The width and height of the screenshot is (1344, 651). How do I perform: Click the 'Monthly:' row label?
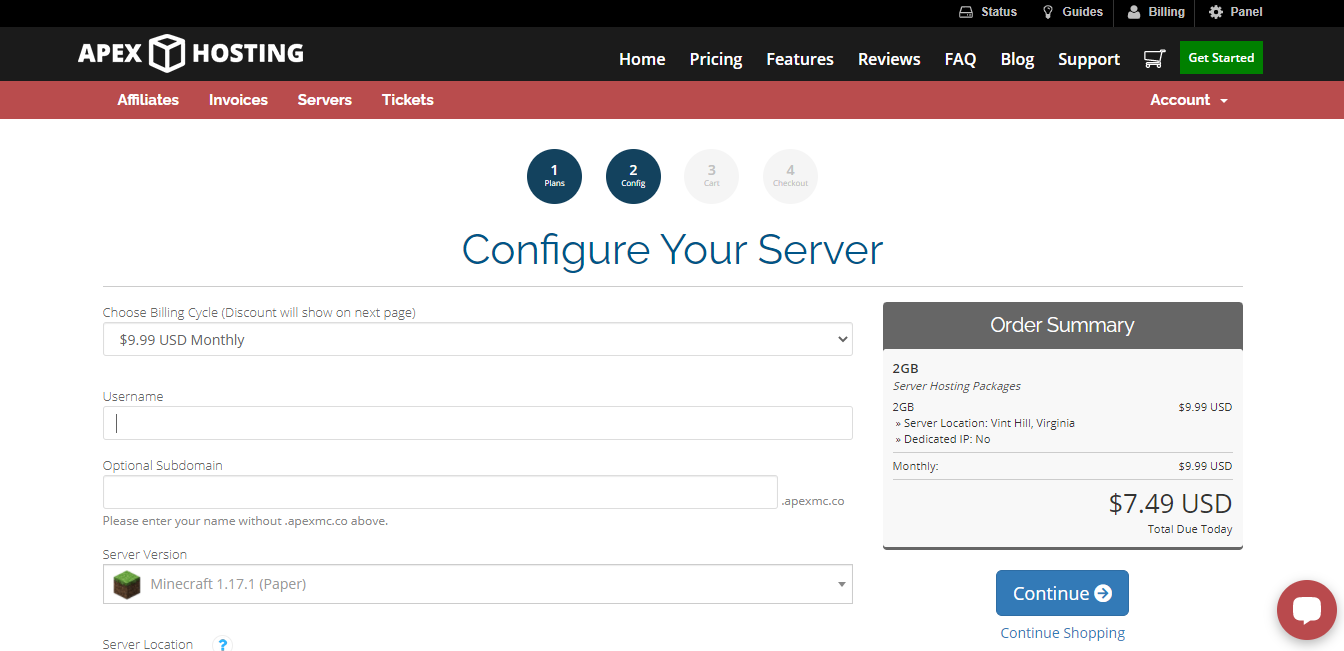(916, 466)
